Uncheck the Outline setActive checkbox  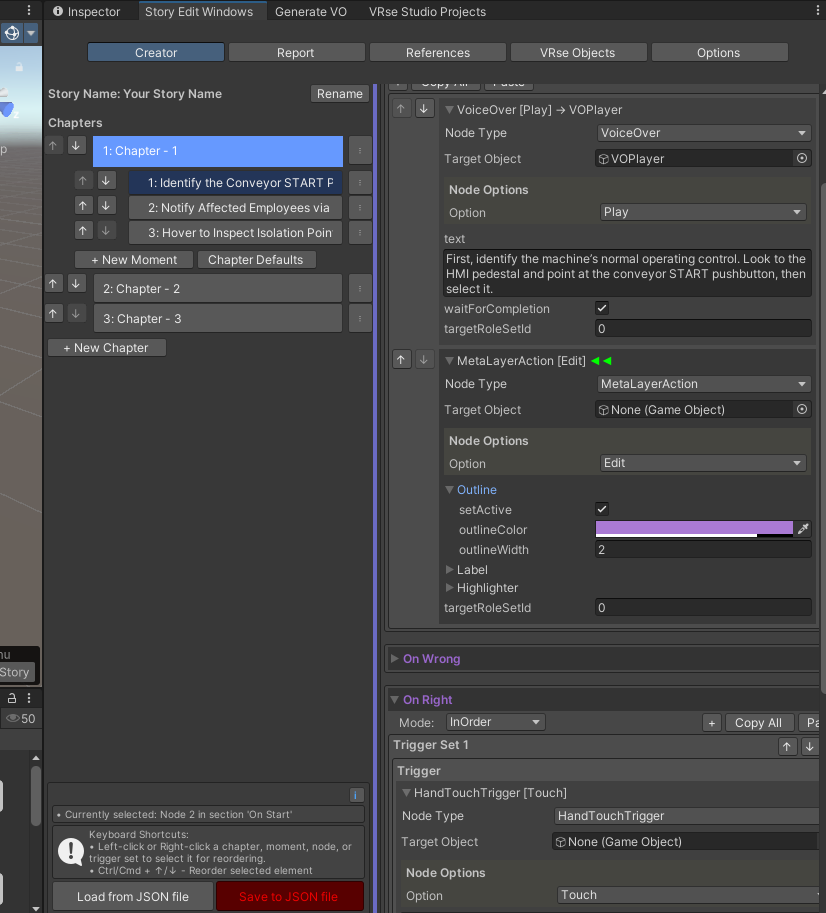tap(602, 509)
